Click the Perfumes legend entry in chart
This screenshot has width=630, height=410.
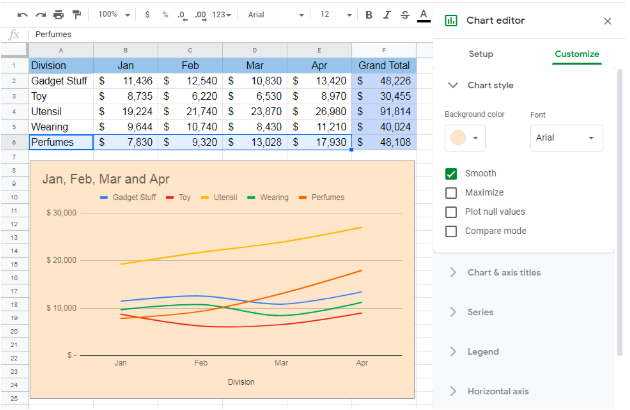coord(321,197)
